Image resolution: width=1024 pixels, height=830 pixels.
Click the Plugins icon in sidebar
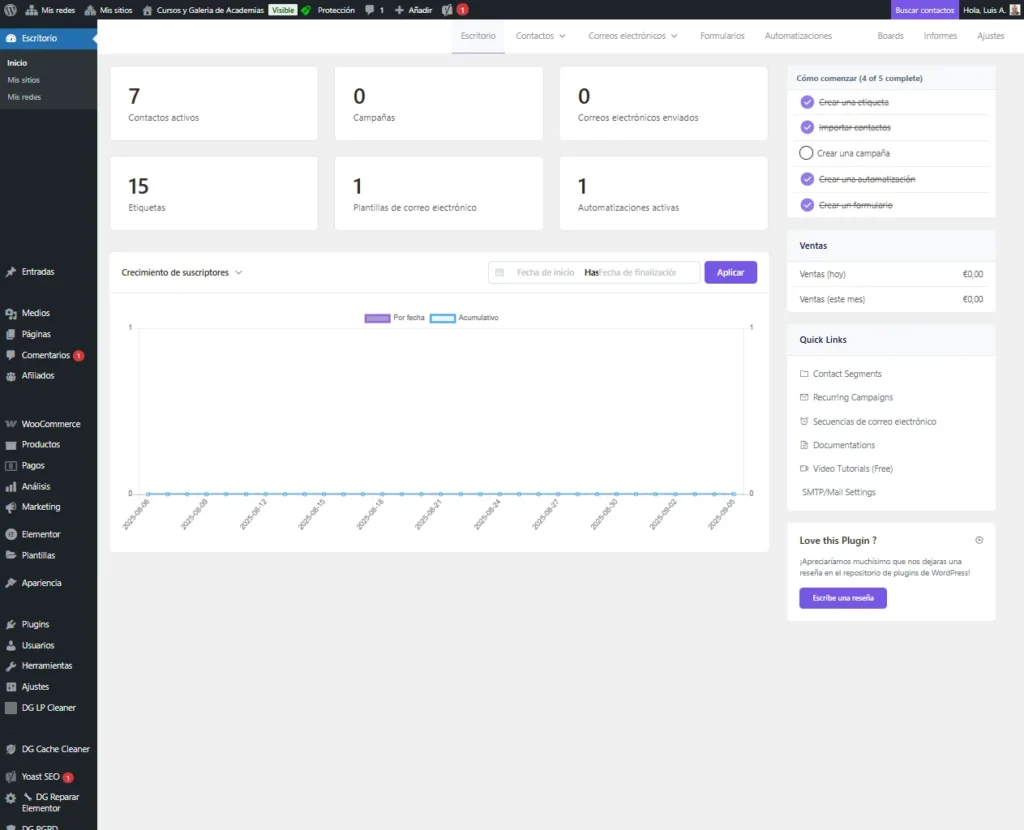[x=10, y=624]
